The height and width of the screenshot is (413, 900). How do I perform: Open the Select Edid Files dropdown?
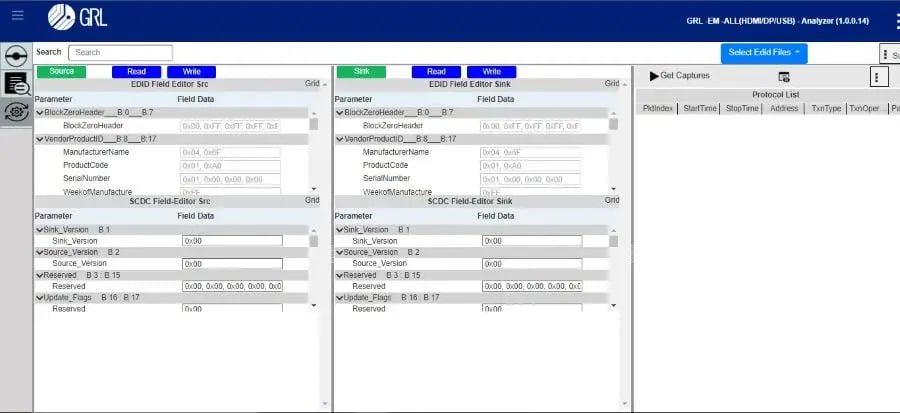(764, 52)
